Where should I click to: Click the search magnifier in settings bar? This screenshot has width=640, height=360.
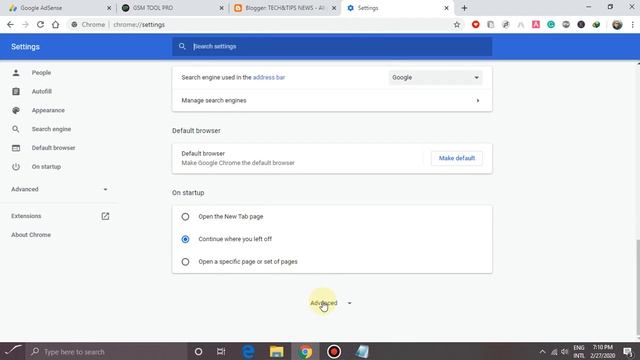(182, 47)
